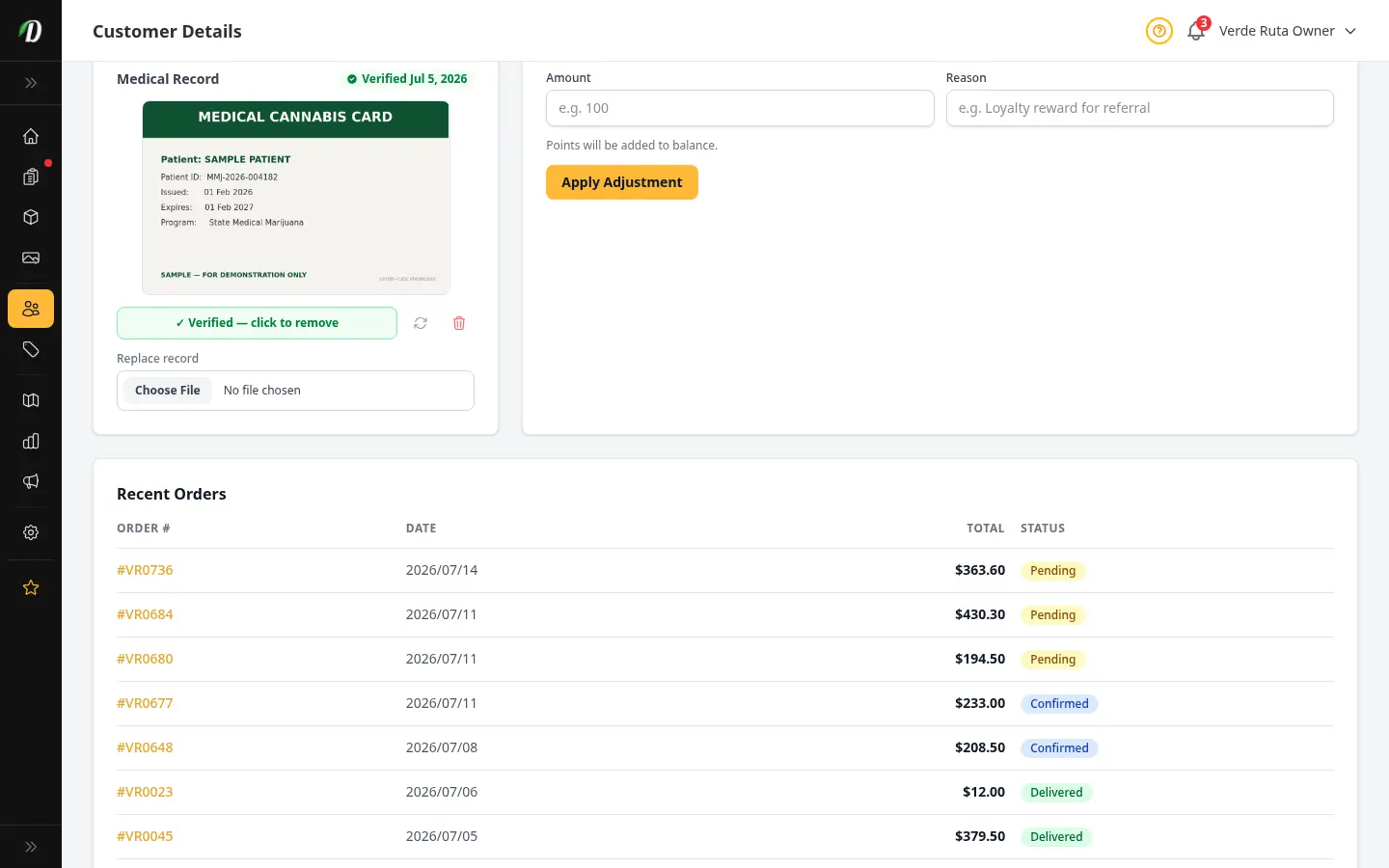1389x868 pixels.
Task: Select the highlighted customers icon
Action: [31, 309]
